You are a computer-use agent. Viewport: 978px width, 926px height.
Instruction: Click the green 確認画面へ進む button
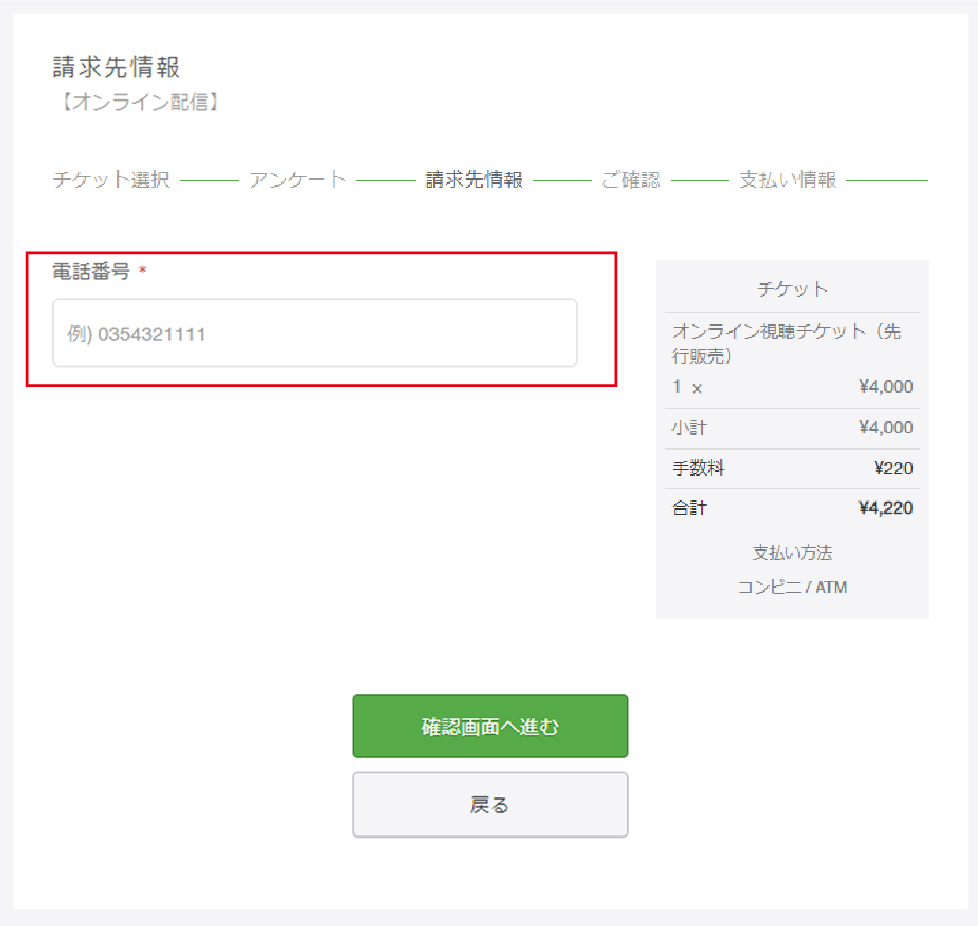tap(490, 726)
